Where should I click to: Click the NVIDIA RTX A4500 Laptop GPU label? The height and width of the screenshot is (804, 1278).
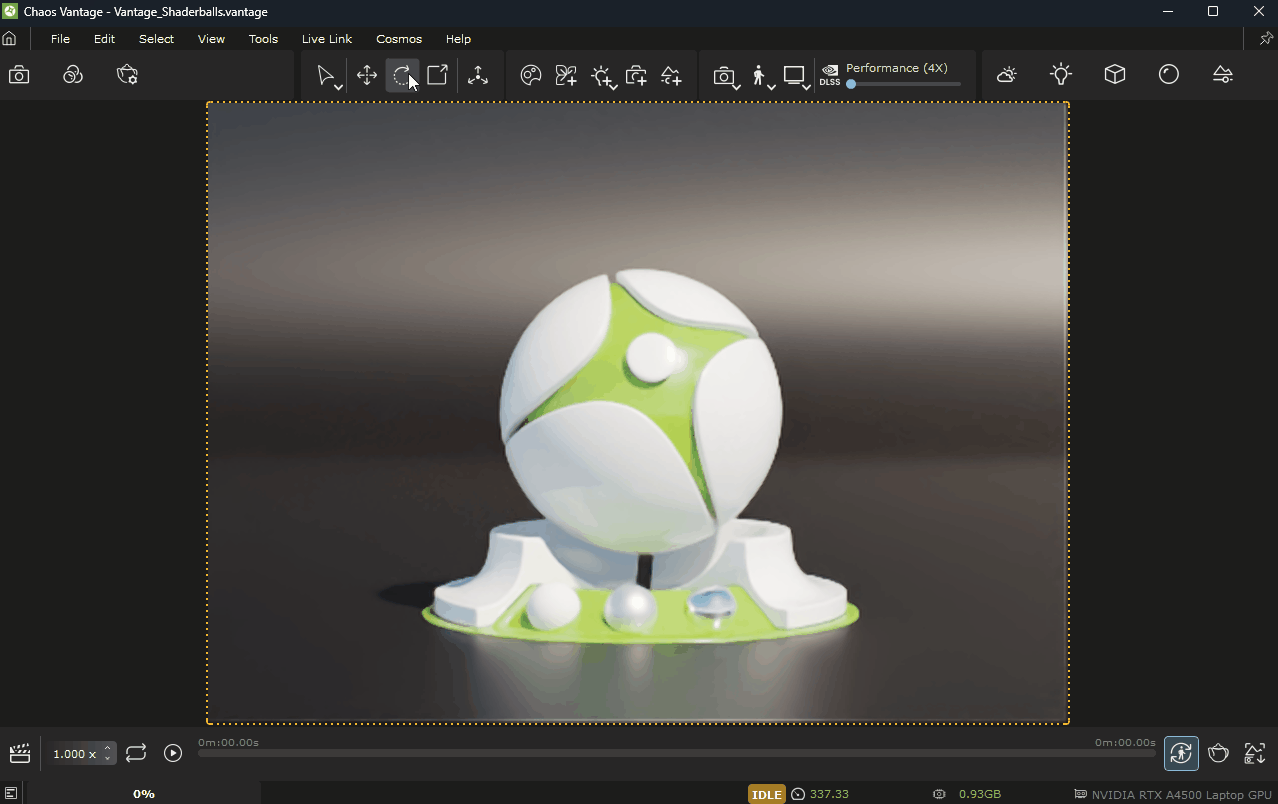1182,795
